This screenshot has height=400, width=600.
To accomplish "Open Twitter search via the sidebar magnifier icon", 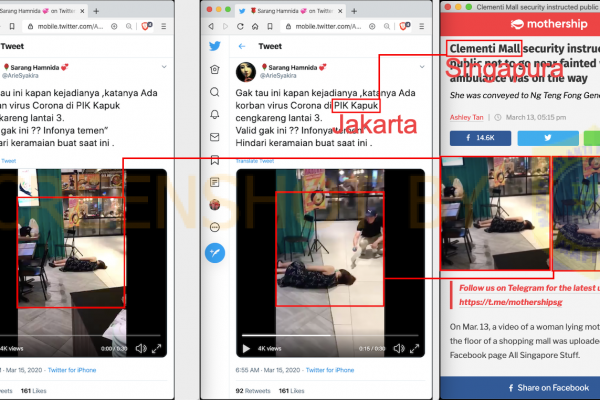I will (x=215, y=92).
